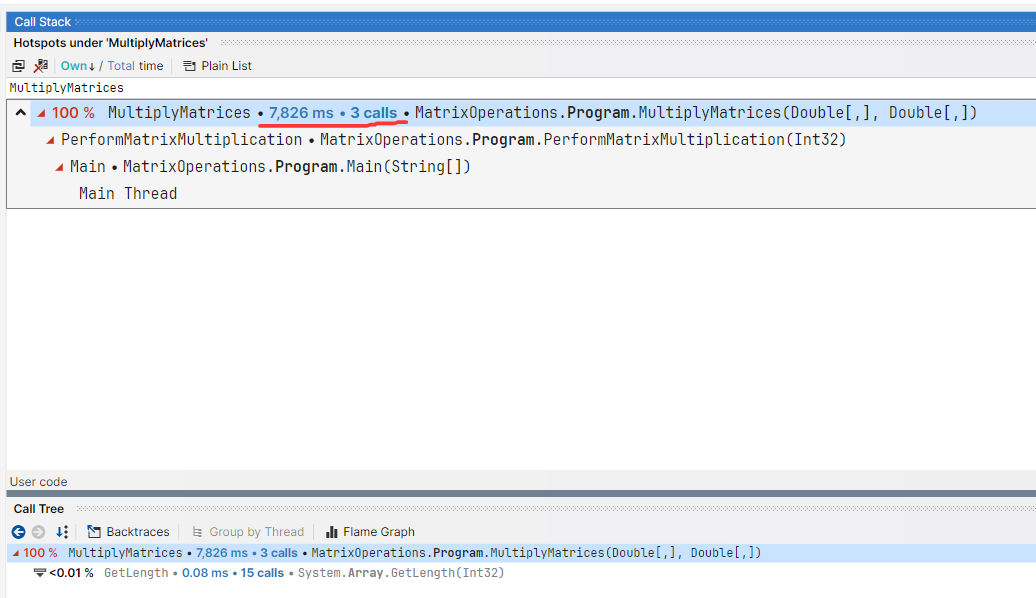
Task: Select the Main Thread row
Action: [x=128, y=194]
